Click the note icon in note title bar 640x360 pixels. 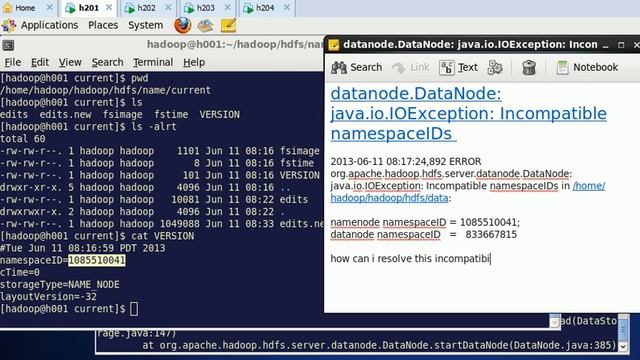tap(333, 44)
